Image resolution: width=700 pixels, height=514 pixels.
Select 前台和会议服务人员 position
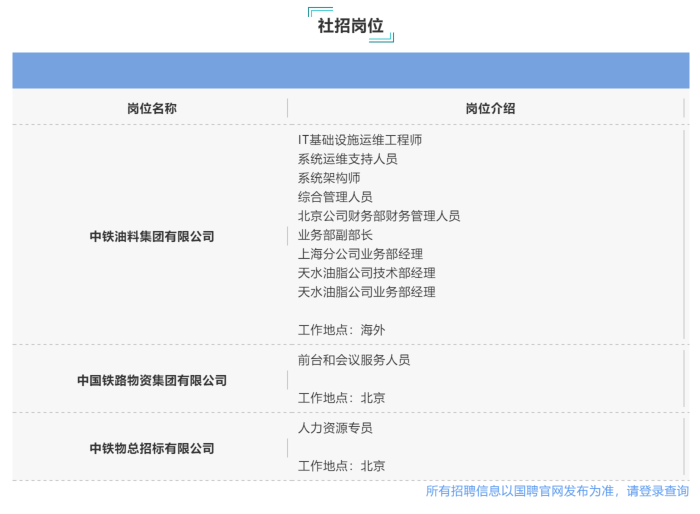click(354, 360)
